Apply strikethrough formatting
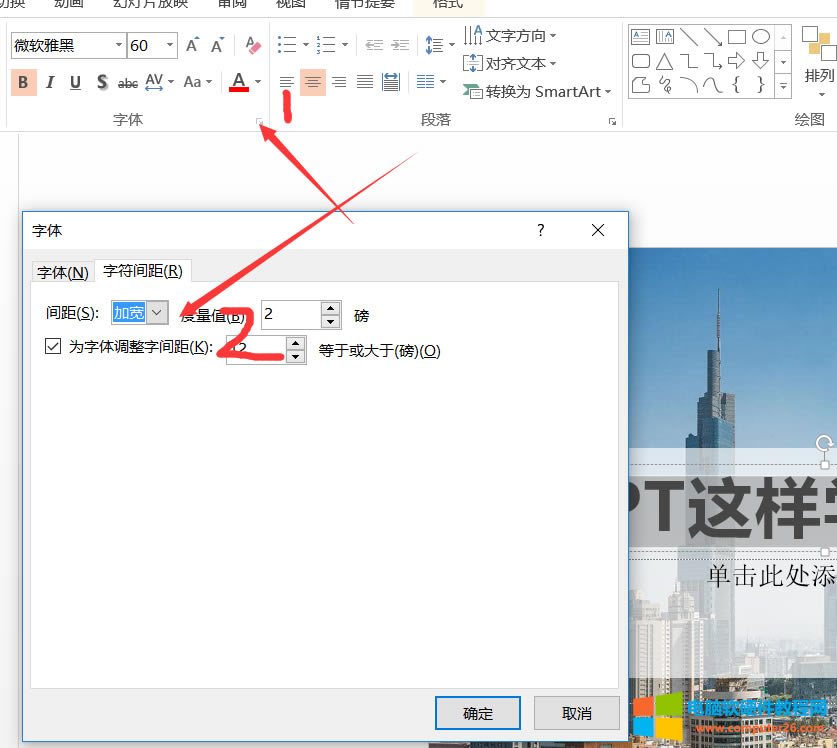Screen dimensions: 837x748 tap(126, 81)
